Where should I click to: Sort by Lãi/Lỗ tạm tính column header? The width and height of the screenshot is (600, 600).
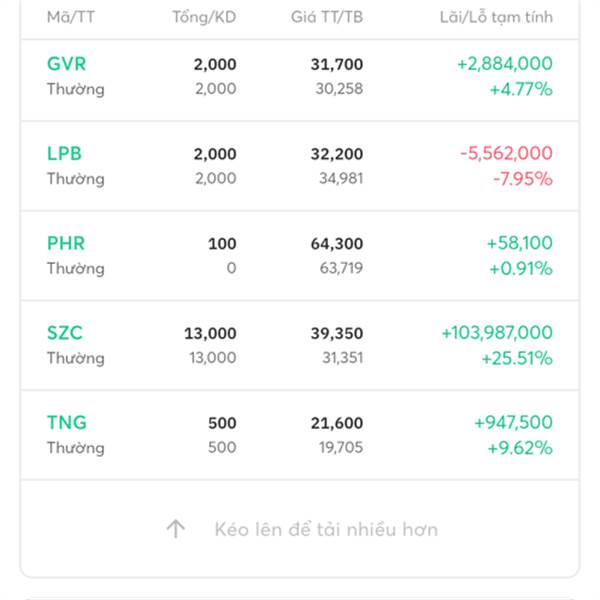[x=496, y=17]
